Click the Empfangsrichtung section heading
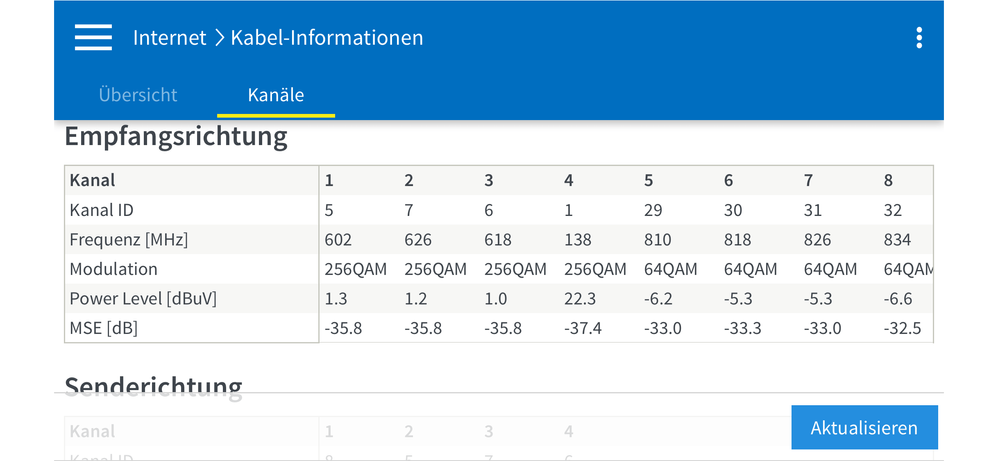Image resolution: width=998 pixels, height=461 pixels. [x=176, y=136]
